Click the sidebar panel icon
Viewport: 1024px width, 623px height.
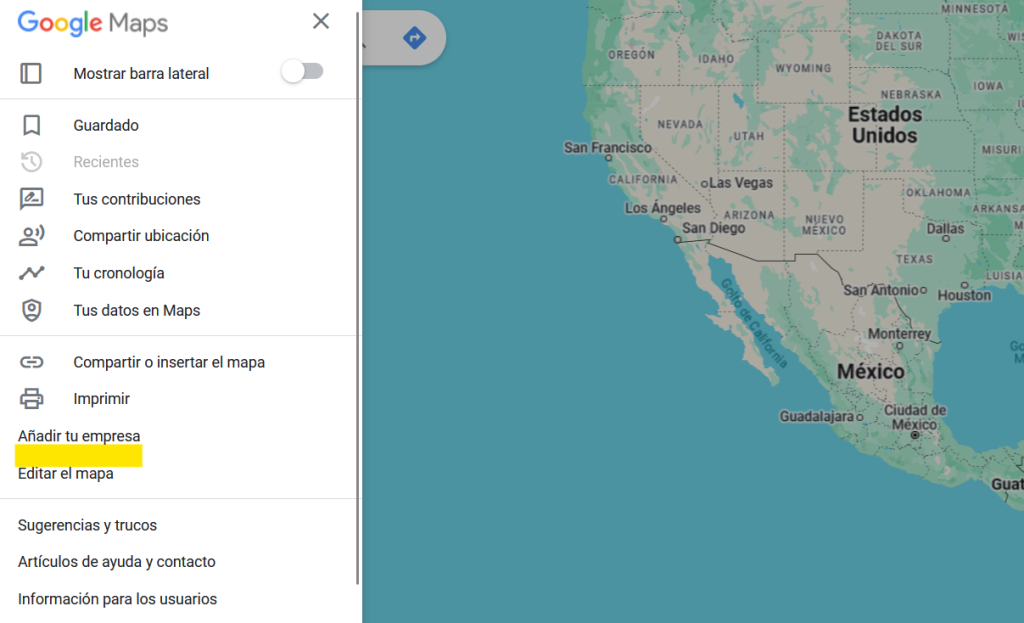coord(32,73)
